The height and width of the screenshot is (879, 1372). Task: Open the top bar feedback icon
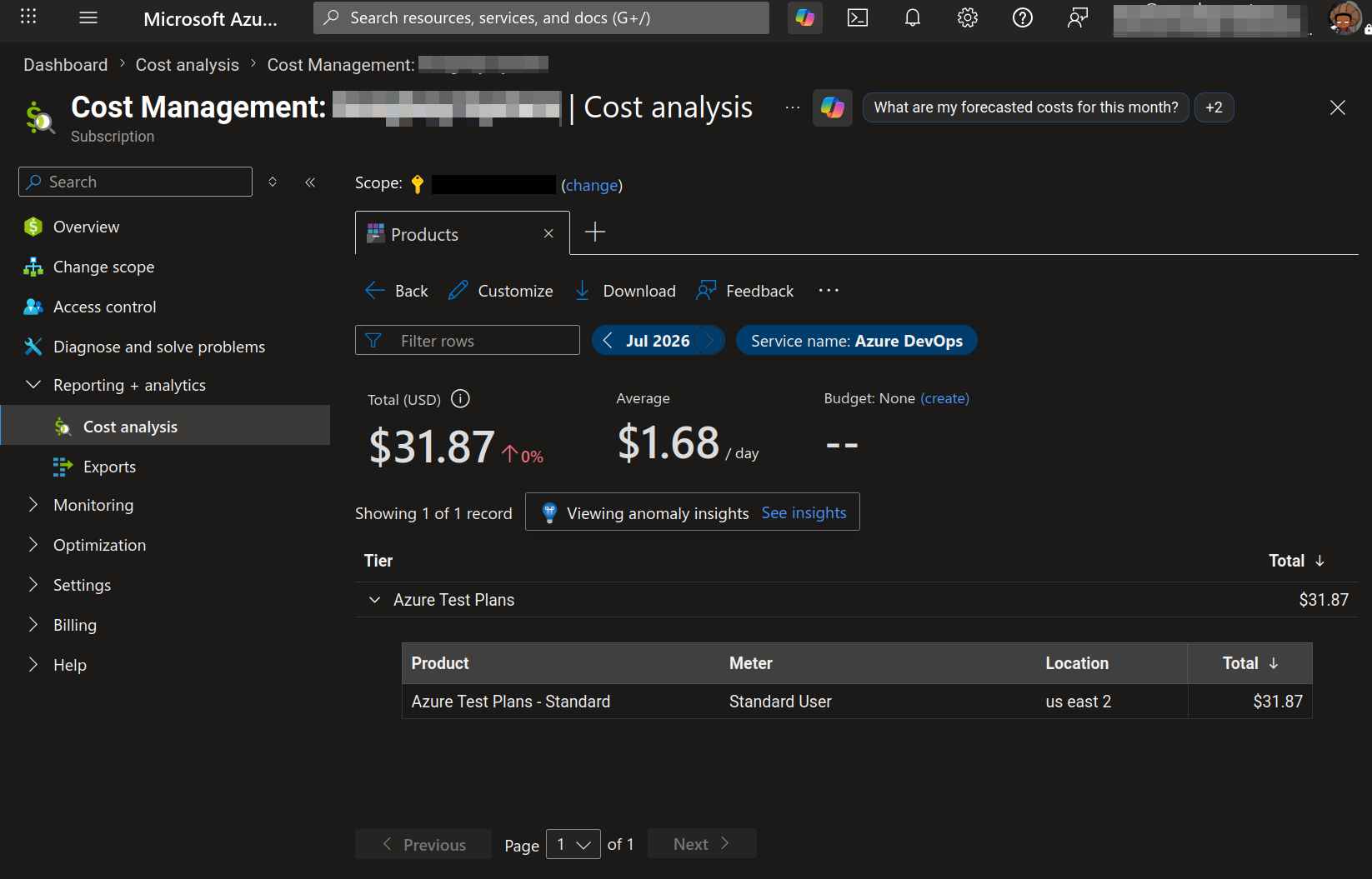point(1078,17)
